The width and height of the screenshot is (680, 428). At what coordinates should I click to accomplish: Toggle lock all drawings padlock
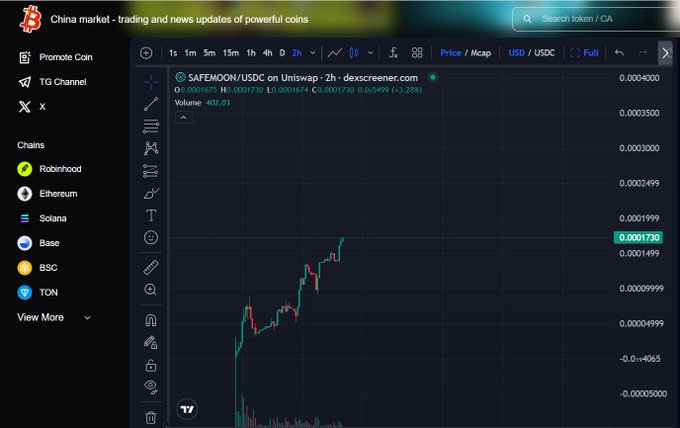151,366
